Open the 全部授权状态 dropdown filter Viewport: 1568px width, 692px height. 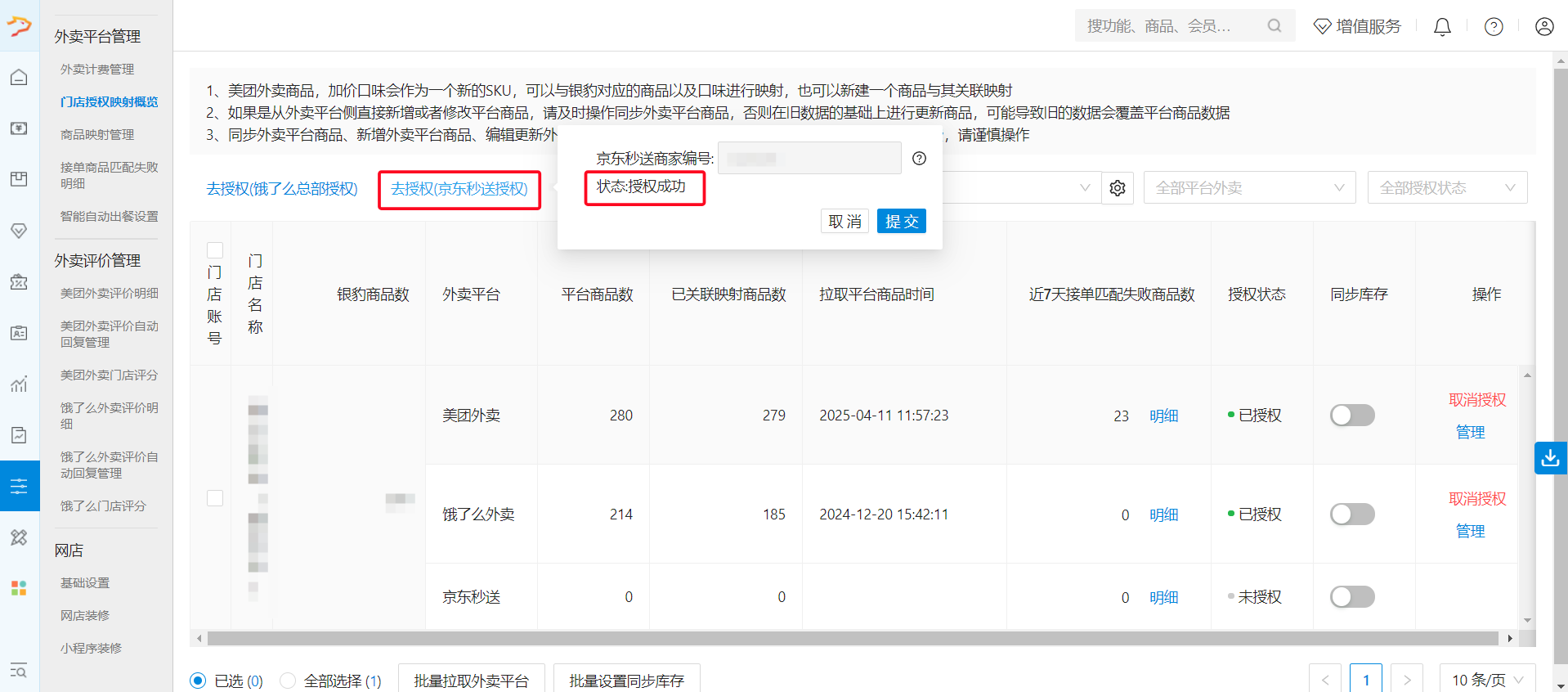(1446, 188)
